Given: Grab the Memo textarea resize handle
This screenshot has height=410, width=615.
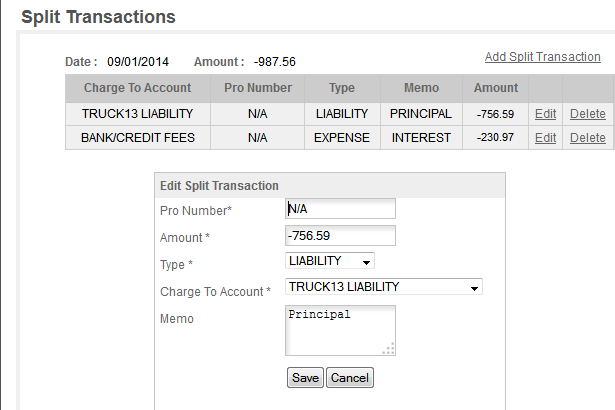Looking at the screenshot, I should 389,349.
